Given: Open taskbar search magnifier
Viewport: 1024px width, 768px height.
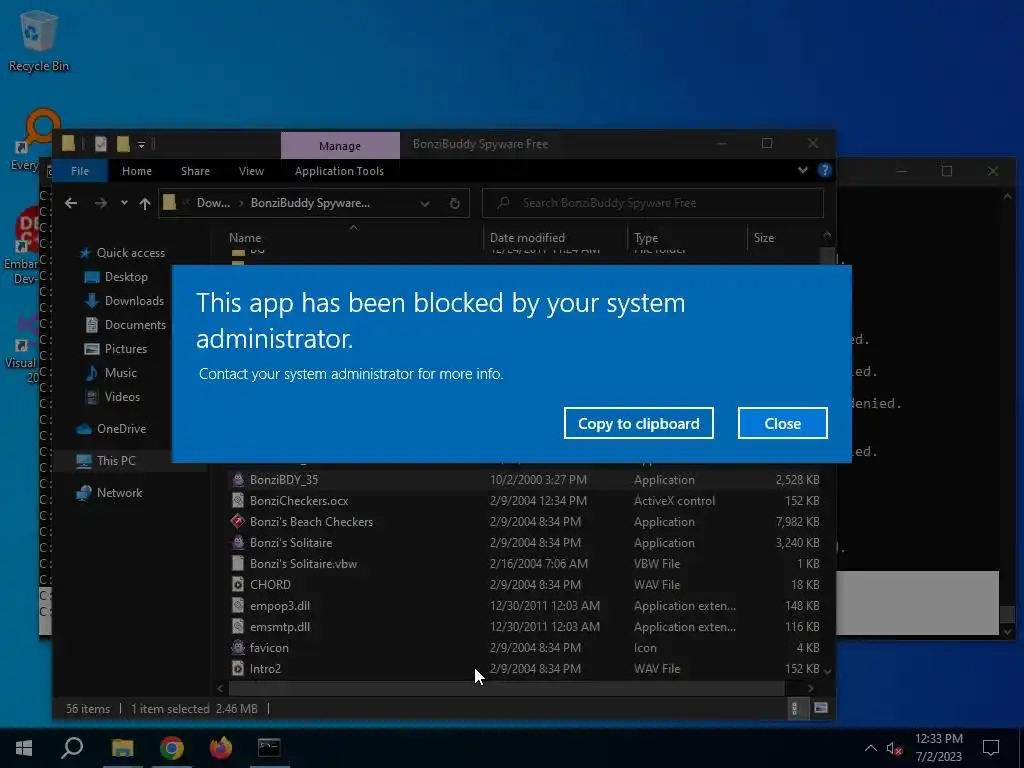Looking at the screenshot, I should pos(72,748).
